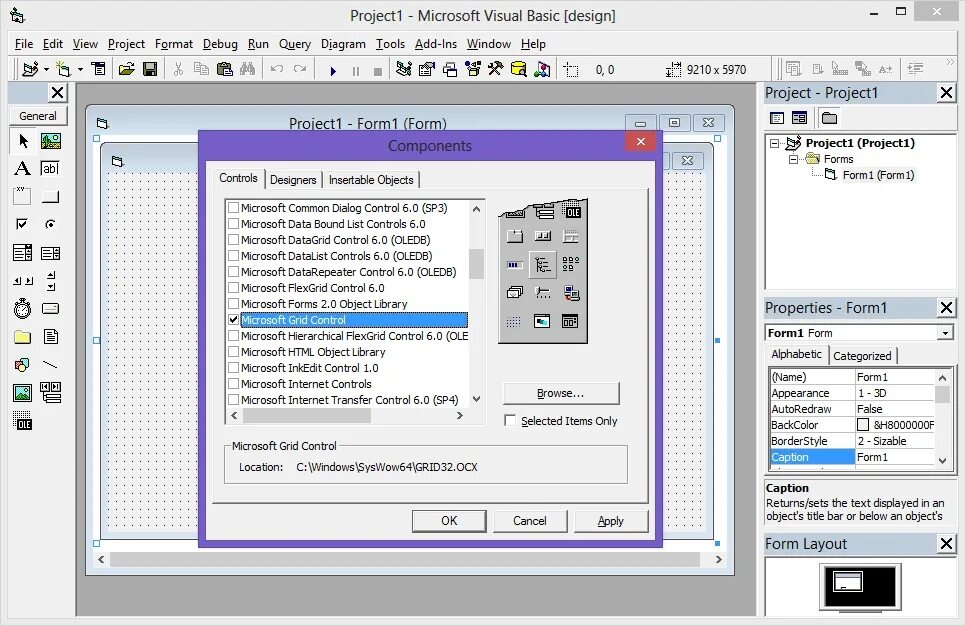Click the Start (run) toolbar button
This screenshot has width=966, height=626.
(333, 71)
